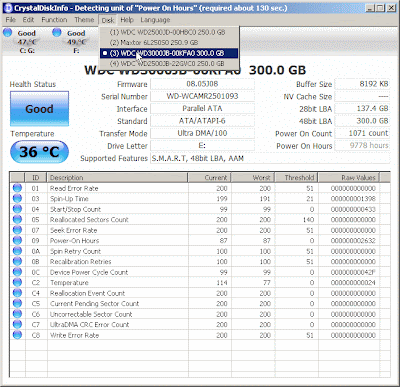Click the Buffer Size value 8192 KB
The width and height of the screenshot is (400, 387).
coord(362,84)
